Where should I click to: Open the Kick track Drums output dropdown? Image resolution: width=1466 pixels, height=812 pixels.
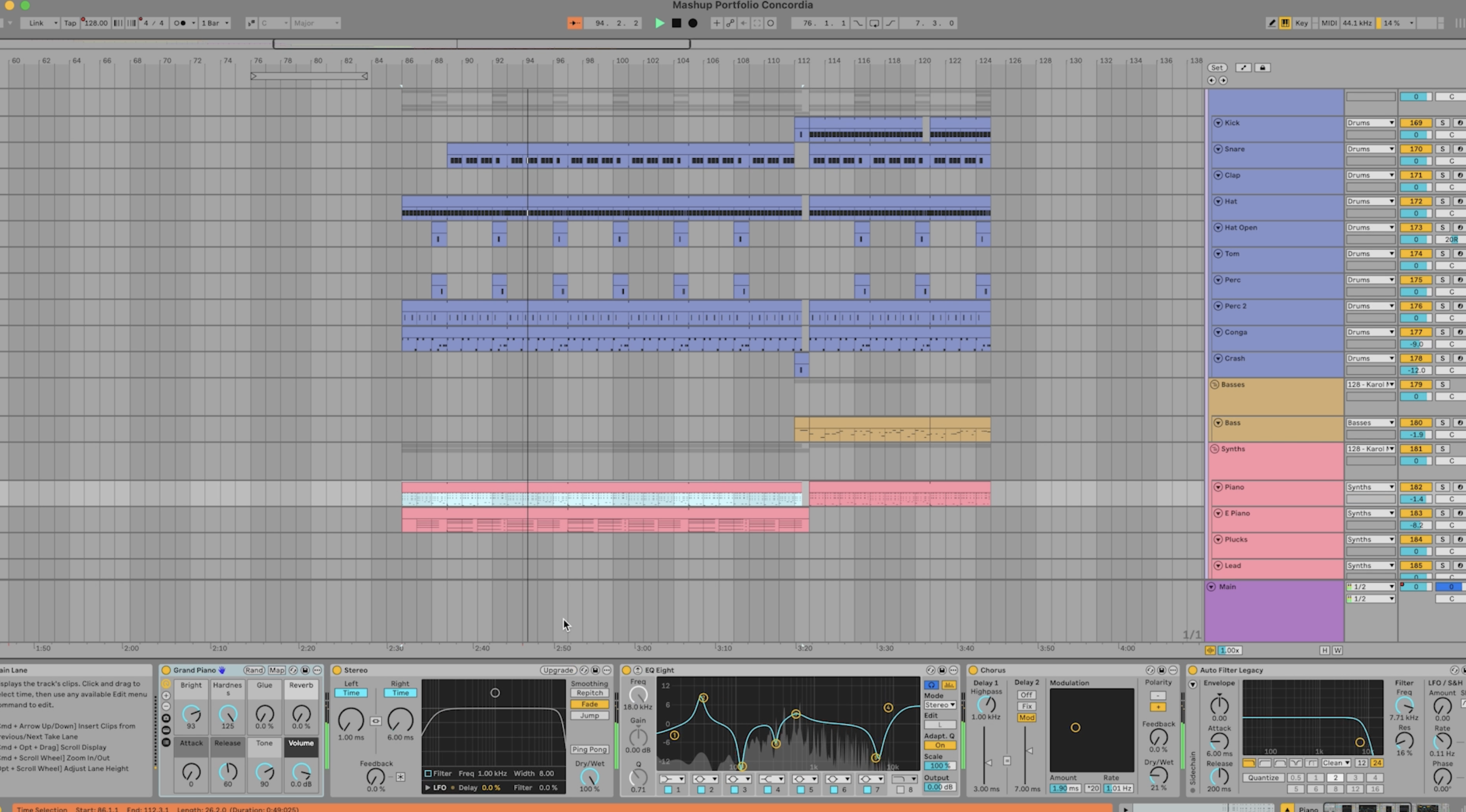pyautogui.click(x=1371, y=122)
